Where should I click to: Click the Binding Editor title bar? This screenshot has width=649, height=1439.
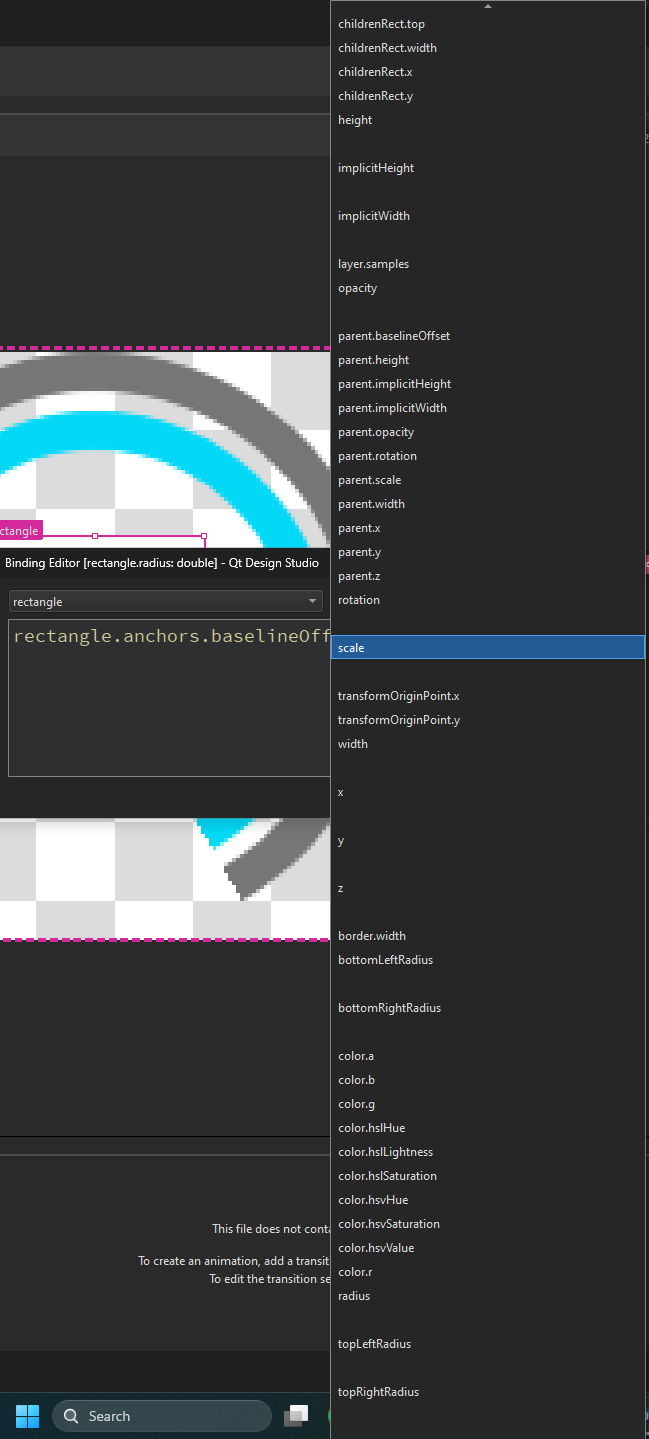tap(162, 563)
